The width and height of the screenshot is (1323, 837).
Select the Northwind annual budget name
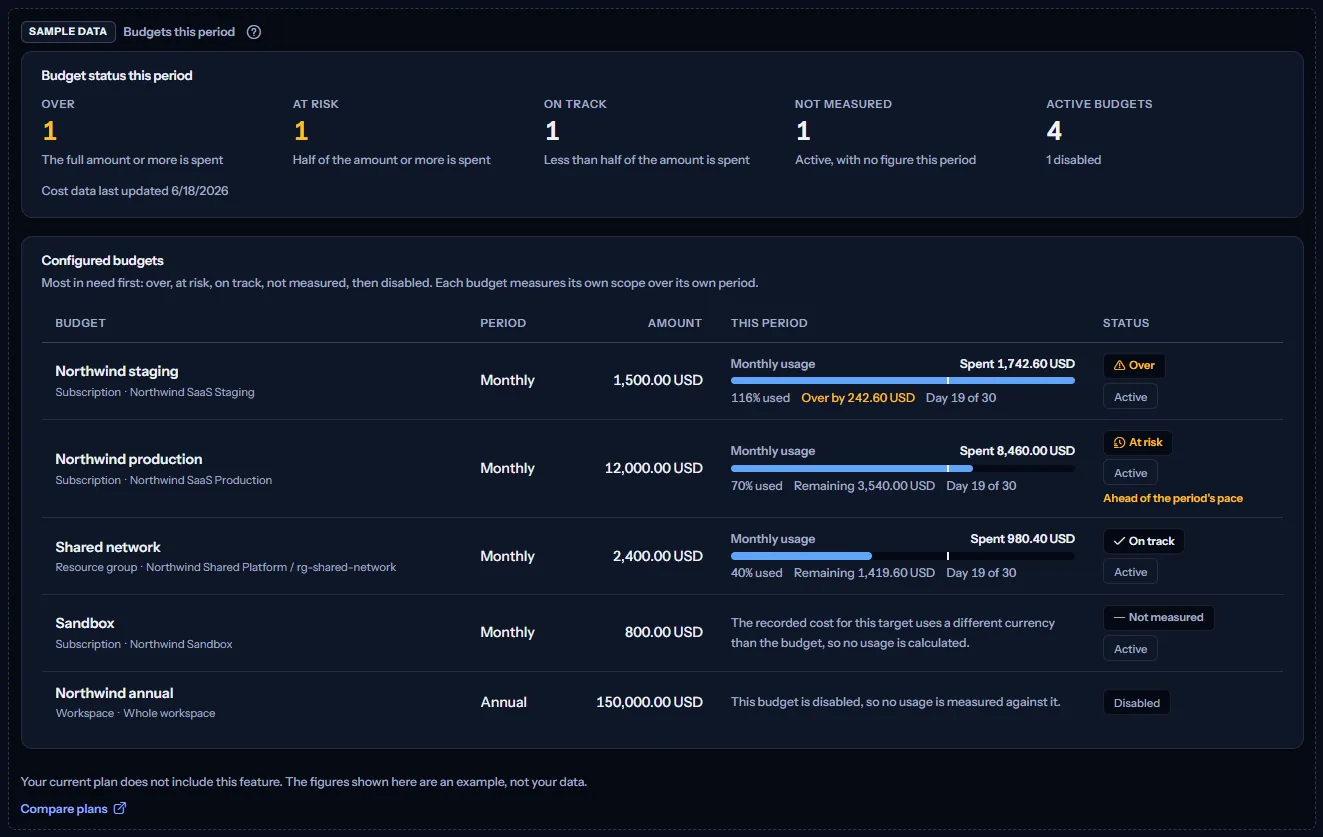(114, 693)
